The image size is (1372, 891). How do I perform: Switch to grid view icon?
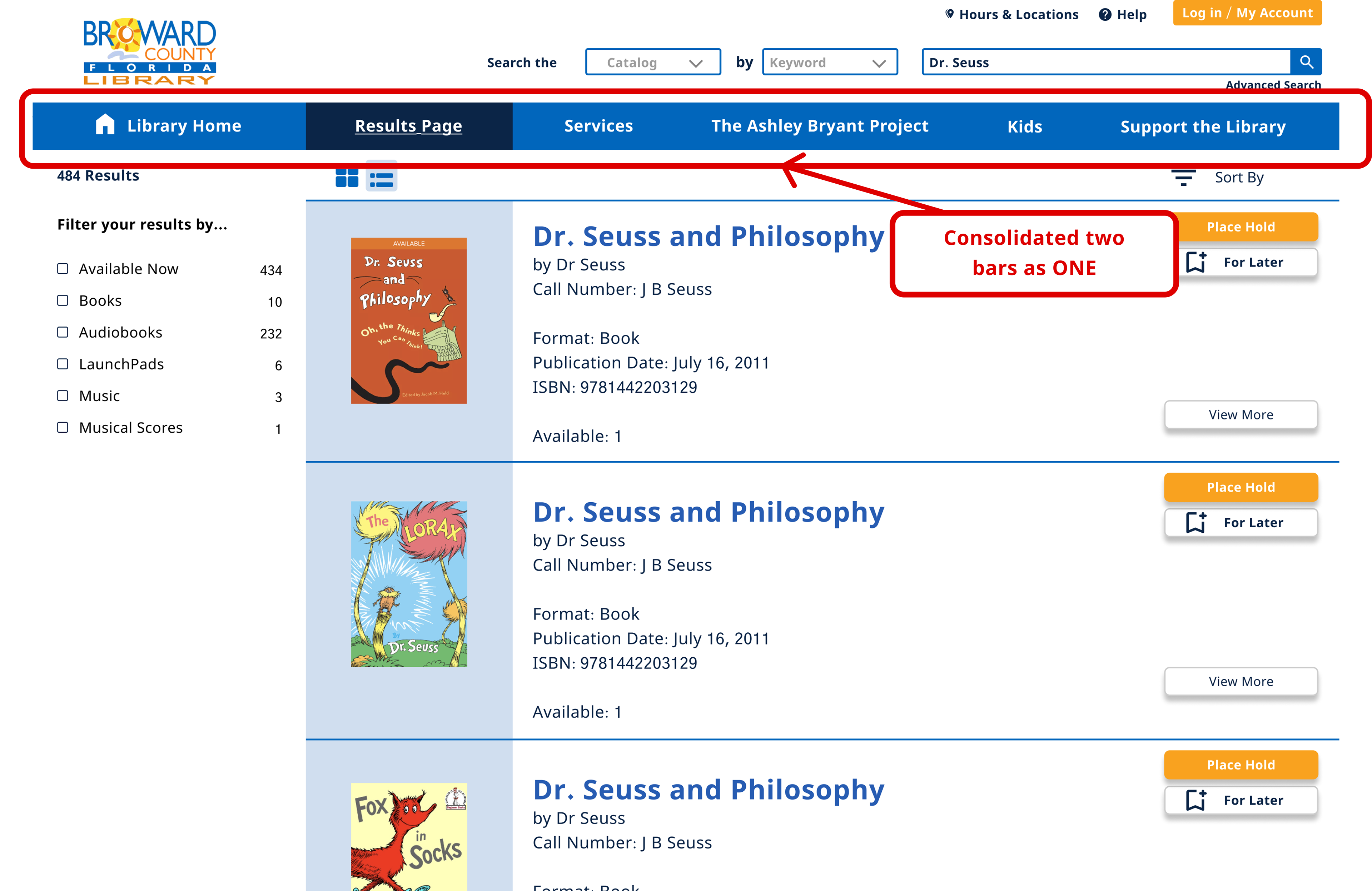pyautogui.click(x=347, y=178)
